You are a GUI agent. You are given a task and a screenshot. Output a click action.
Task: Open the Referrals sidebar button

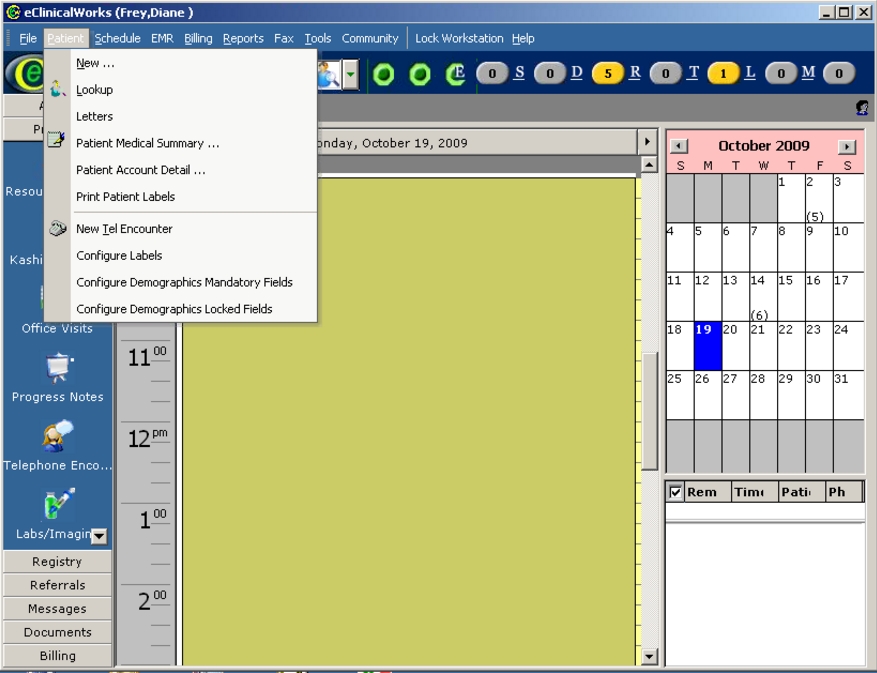(x=57, y=585)
